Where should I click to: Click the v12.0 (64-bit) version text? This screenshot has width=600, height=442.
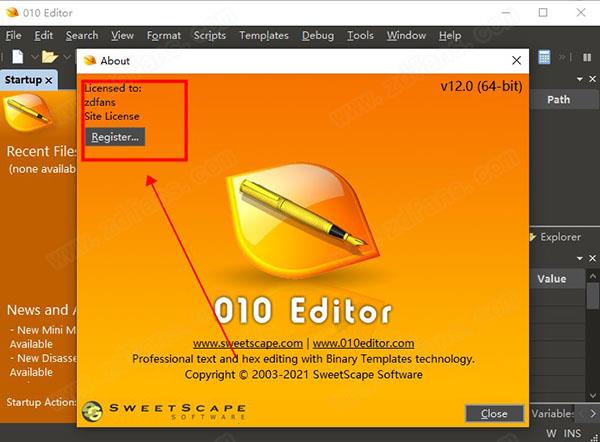tap(481, 86)
